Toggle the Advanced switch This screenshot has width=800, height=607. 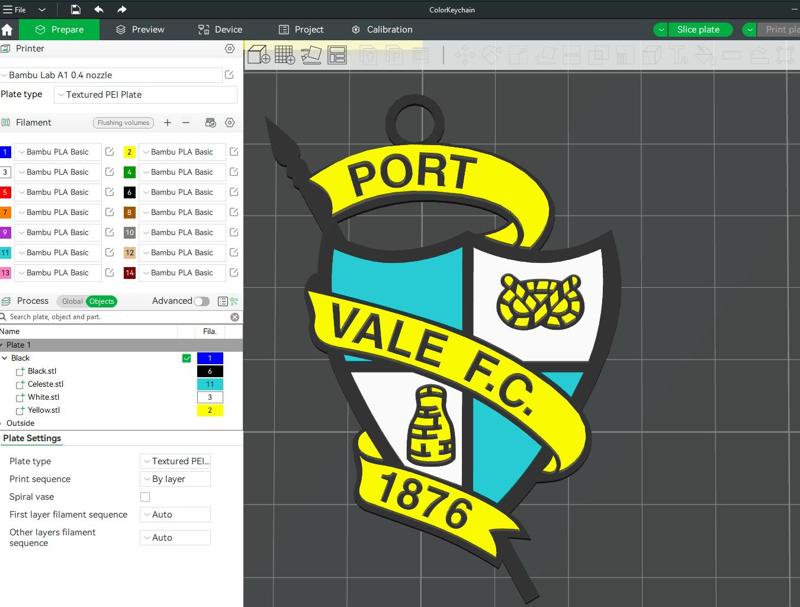click(201, 301)
